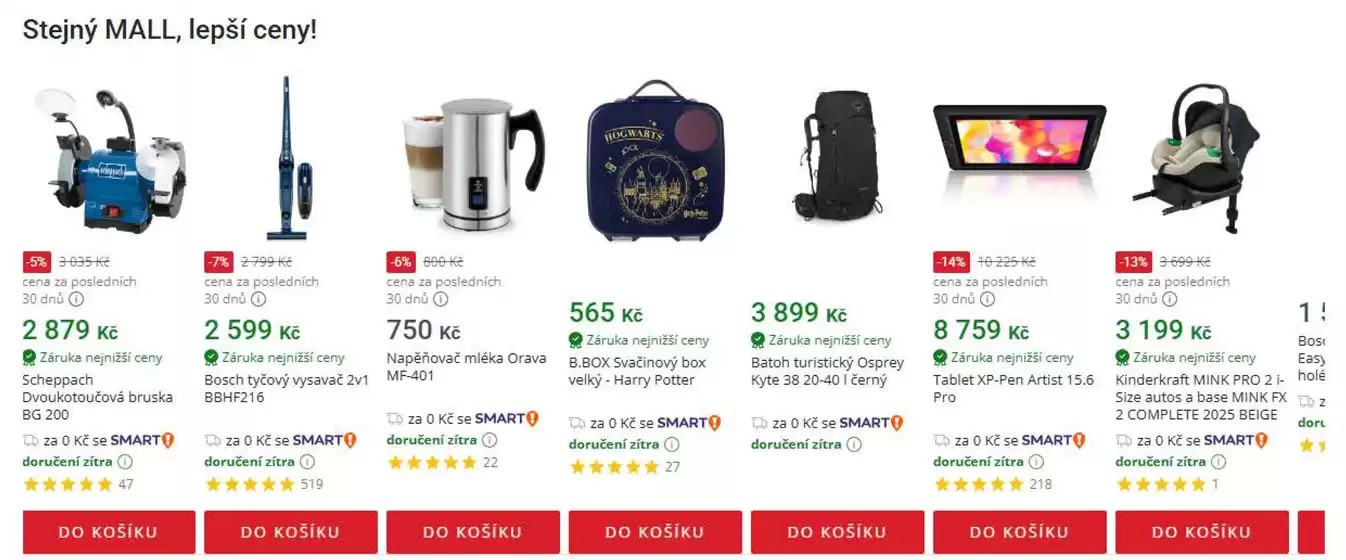Viewport: 1346px width, 560px height.
Task: Add Bosch vacuum with DO KOŠÍKU
Action: point(291,532)
